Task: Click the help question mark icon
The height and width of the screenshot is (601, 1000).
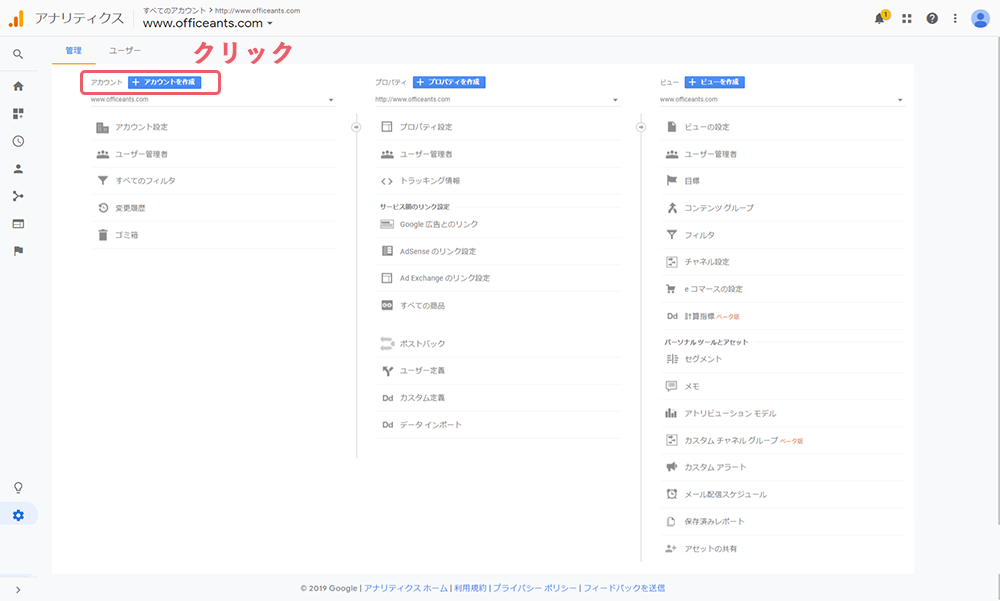Action: (932, 18)
